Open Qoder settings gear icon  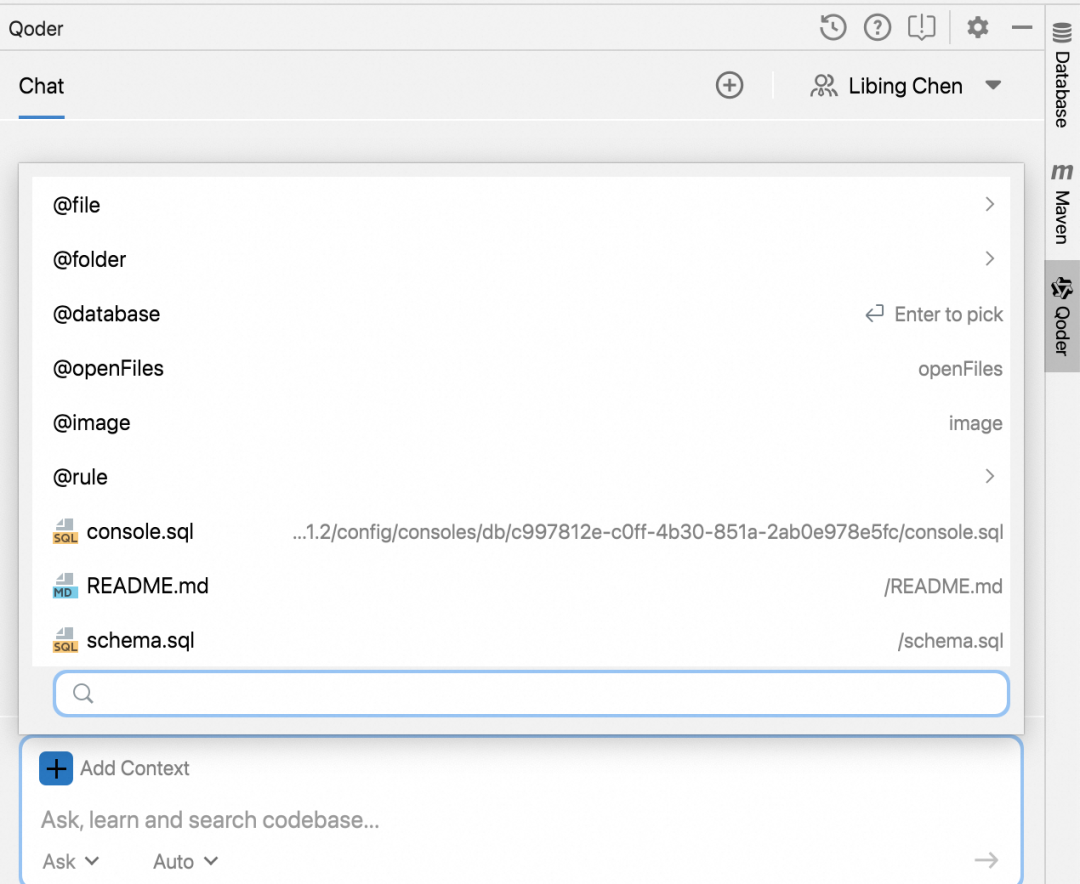click(x=977, y=28)
